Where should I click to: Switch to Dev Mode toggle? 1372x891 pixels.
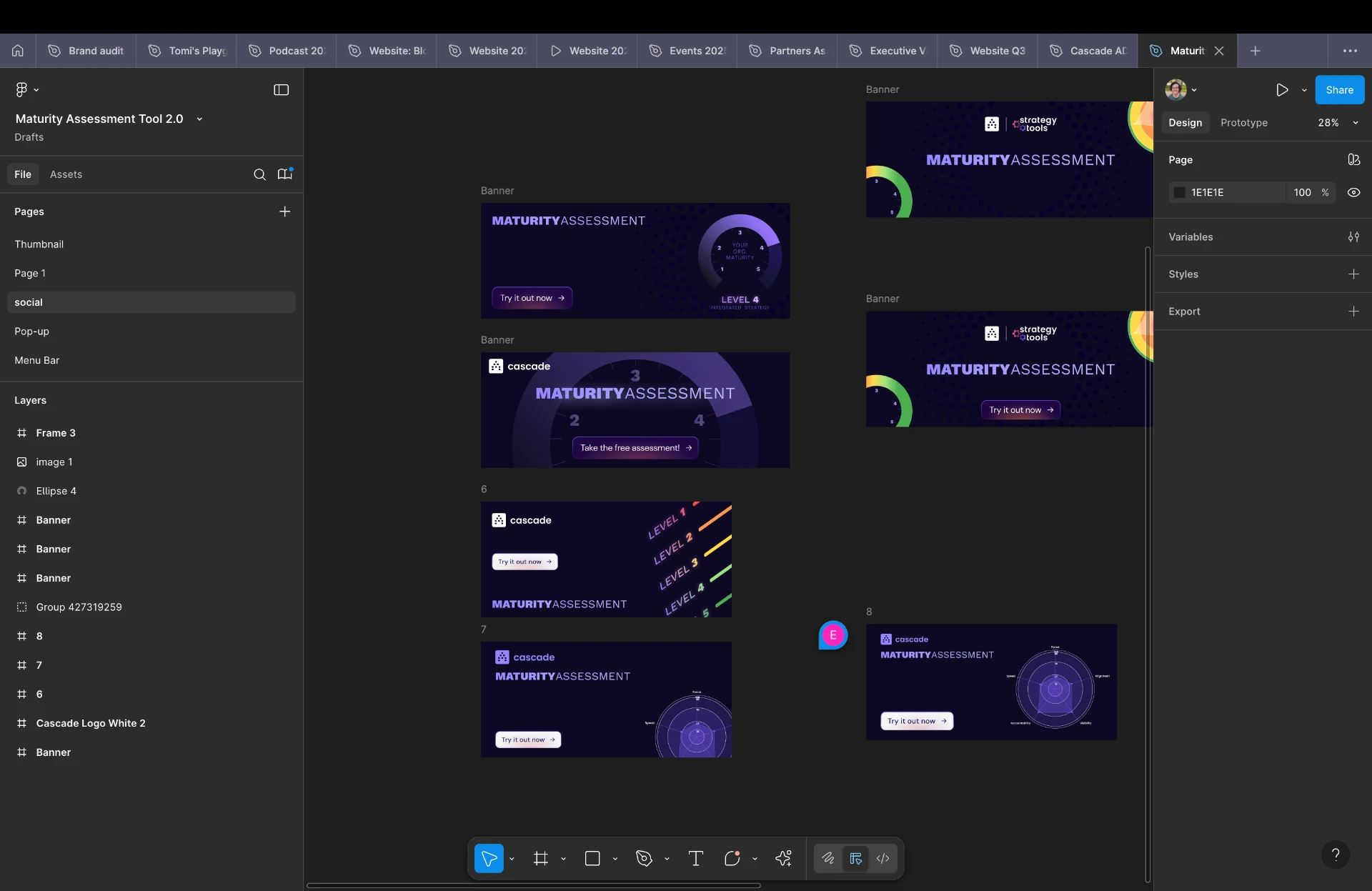(x=883, y=858)
